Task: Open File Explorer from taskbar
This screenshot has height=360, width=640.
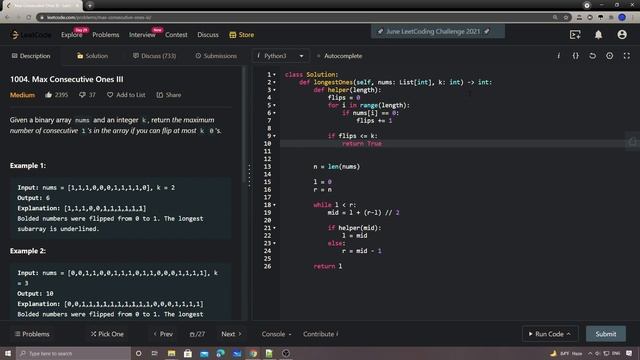Action: pyautogui.click(x=171, y=353)
